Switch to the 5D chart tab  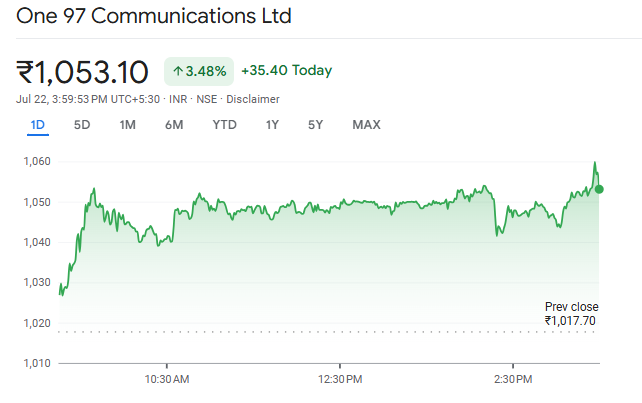click(82, 125)
